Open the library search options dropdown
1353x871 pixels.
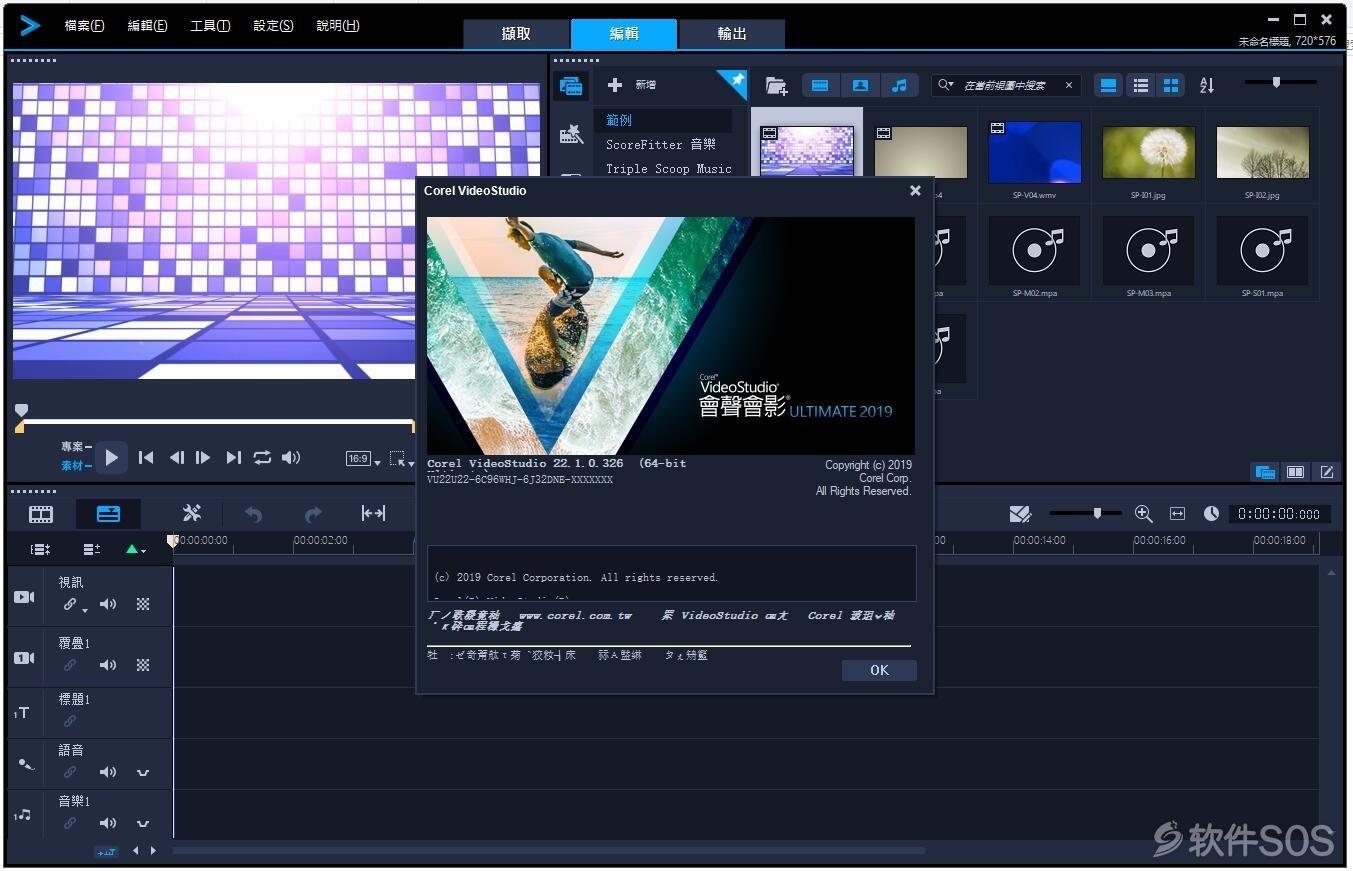point(945,85)
